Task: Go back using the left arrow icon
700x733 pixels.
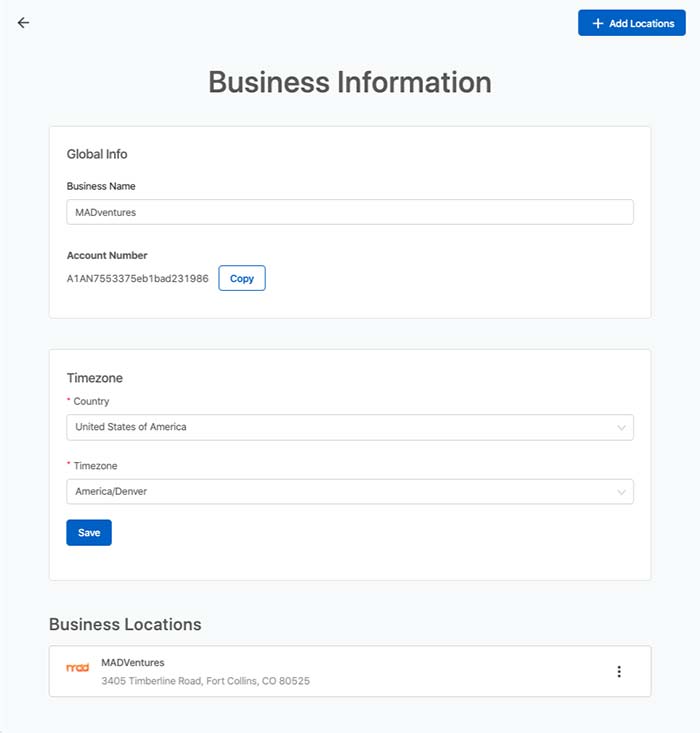Action: (23, 23)
